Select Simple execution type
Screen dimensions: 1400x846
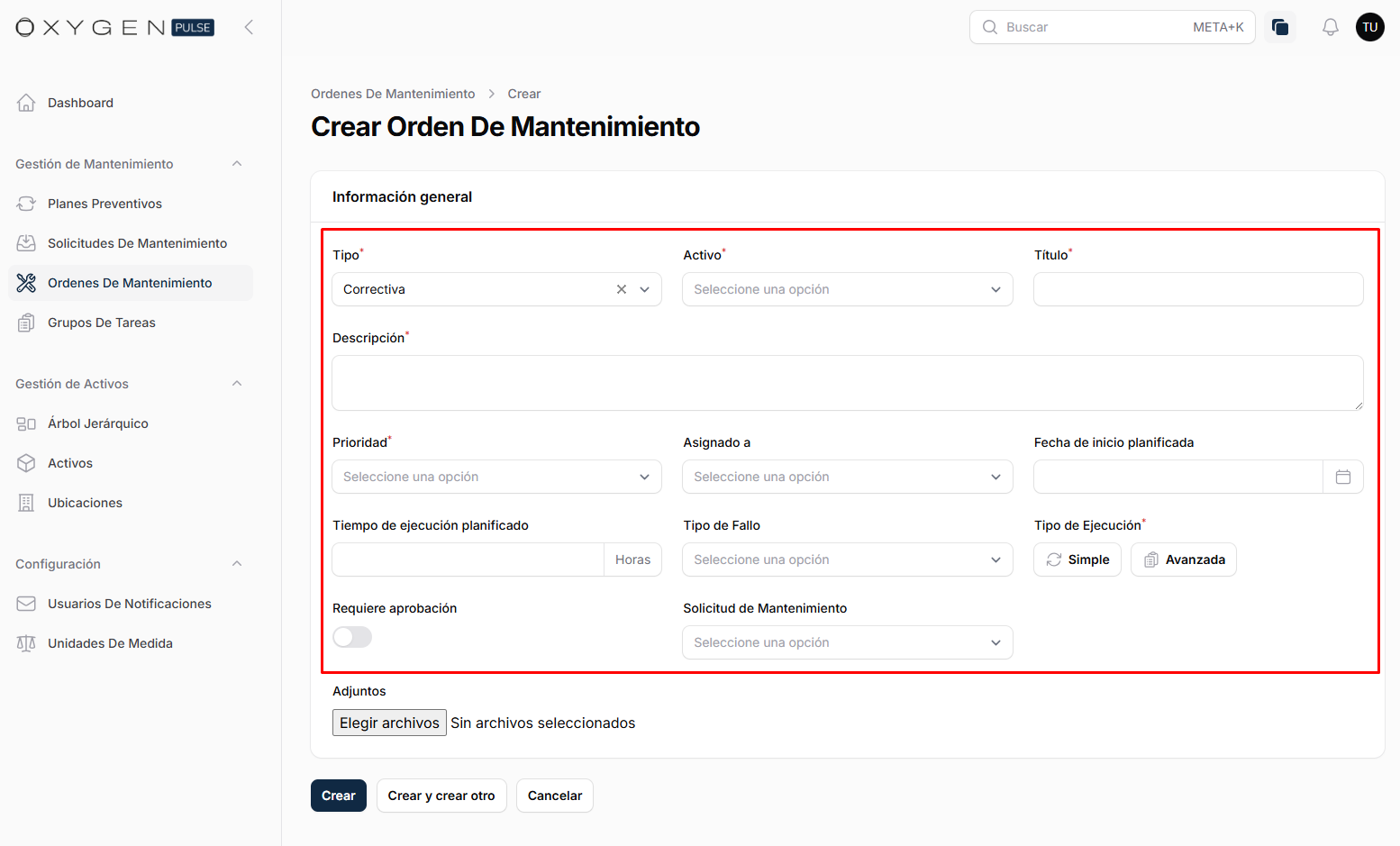coord(1077,559)
